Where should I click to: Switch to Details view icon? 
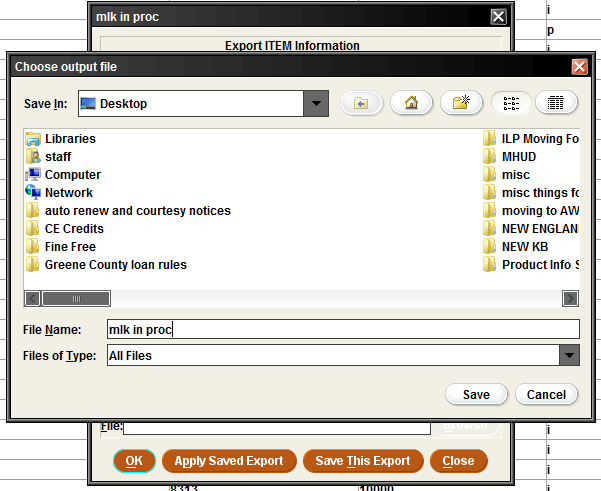tap(557, 103)
